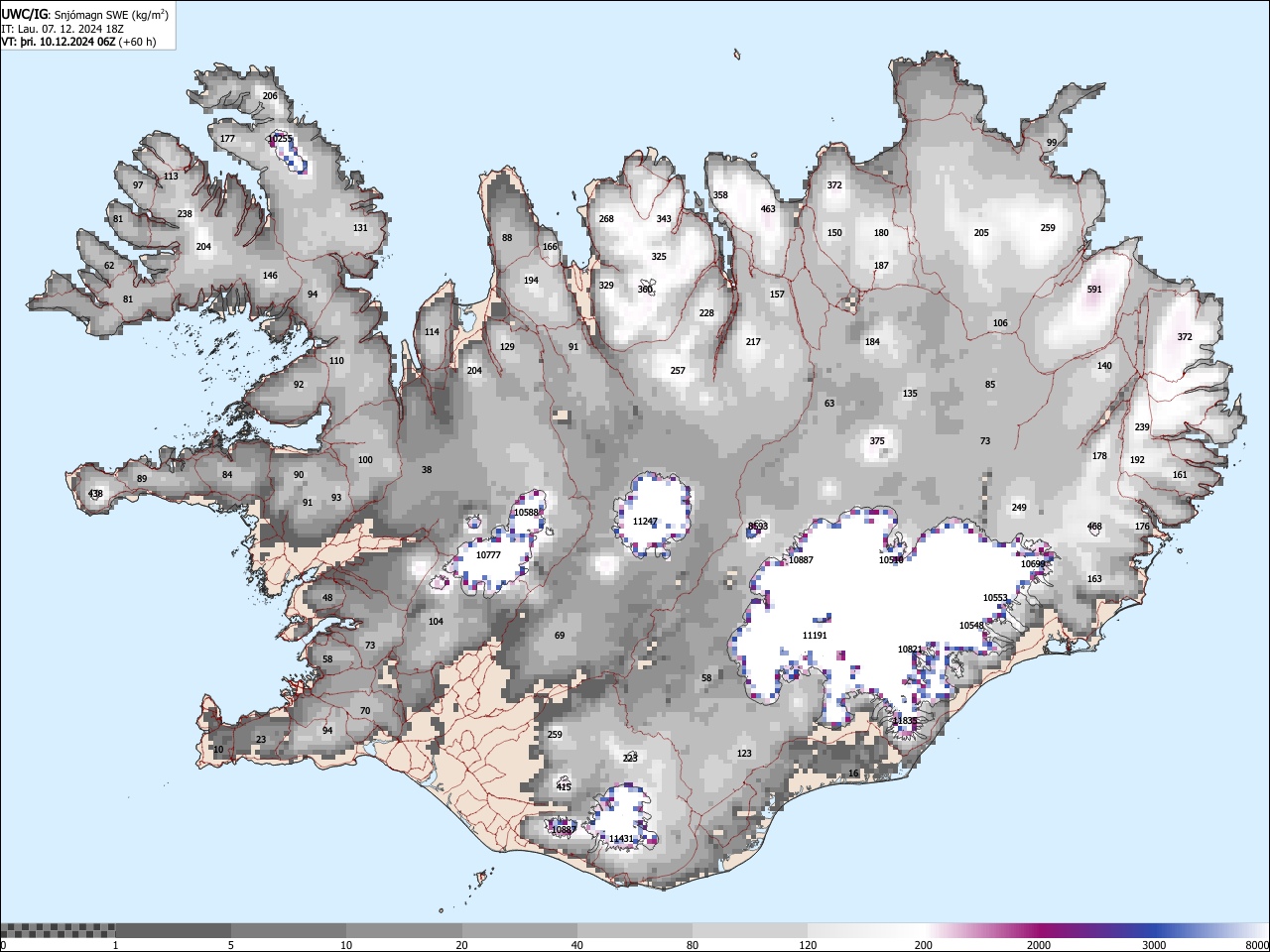Click the map value '106'
Screen dimensions: 1270x952
point(1000,323)
